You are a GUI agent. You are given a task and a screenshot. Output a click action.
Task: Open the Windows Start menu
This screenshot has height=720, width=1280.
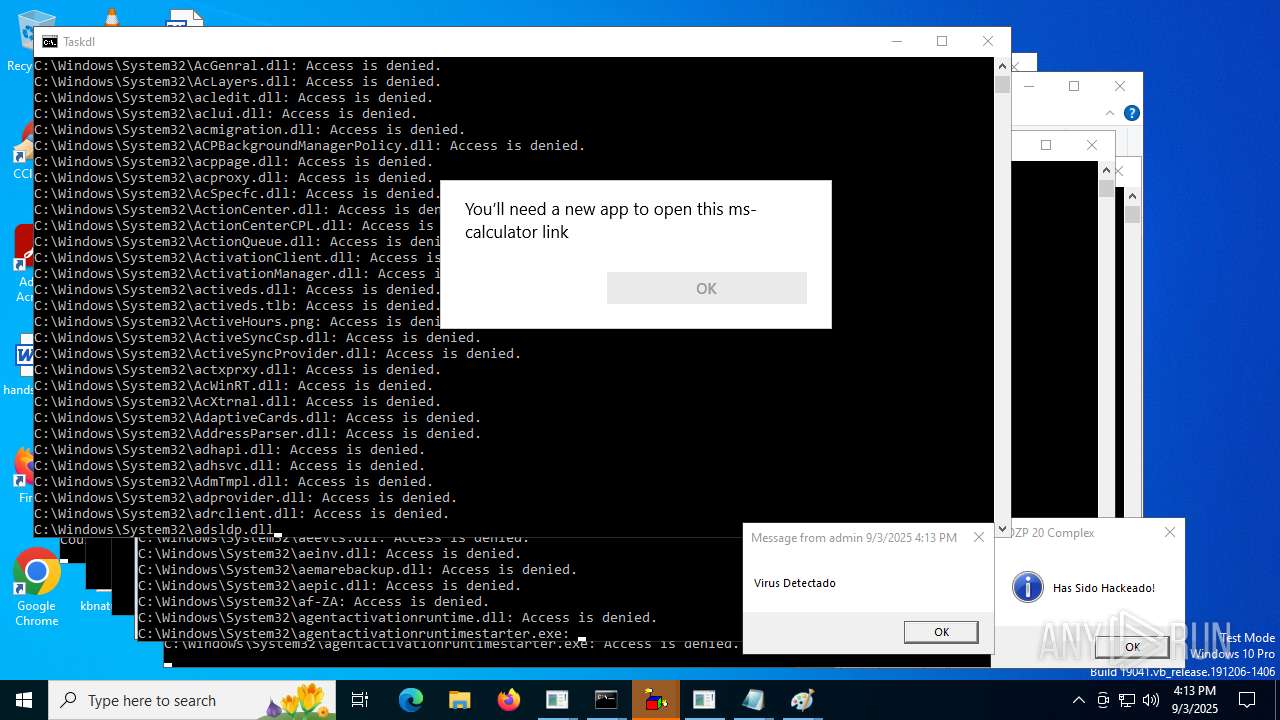coord(24,700)
